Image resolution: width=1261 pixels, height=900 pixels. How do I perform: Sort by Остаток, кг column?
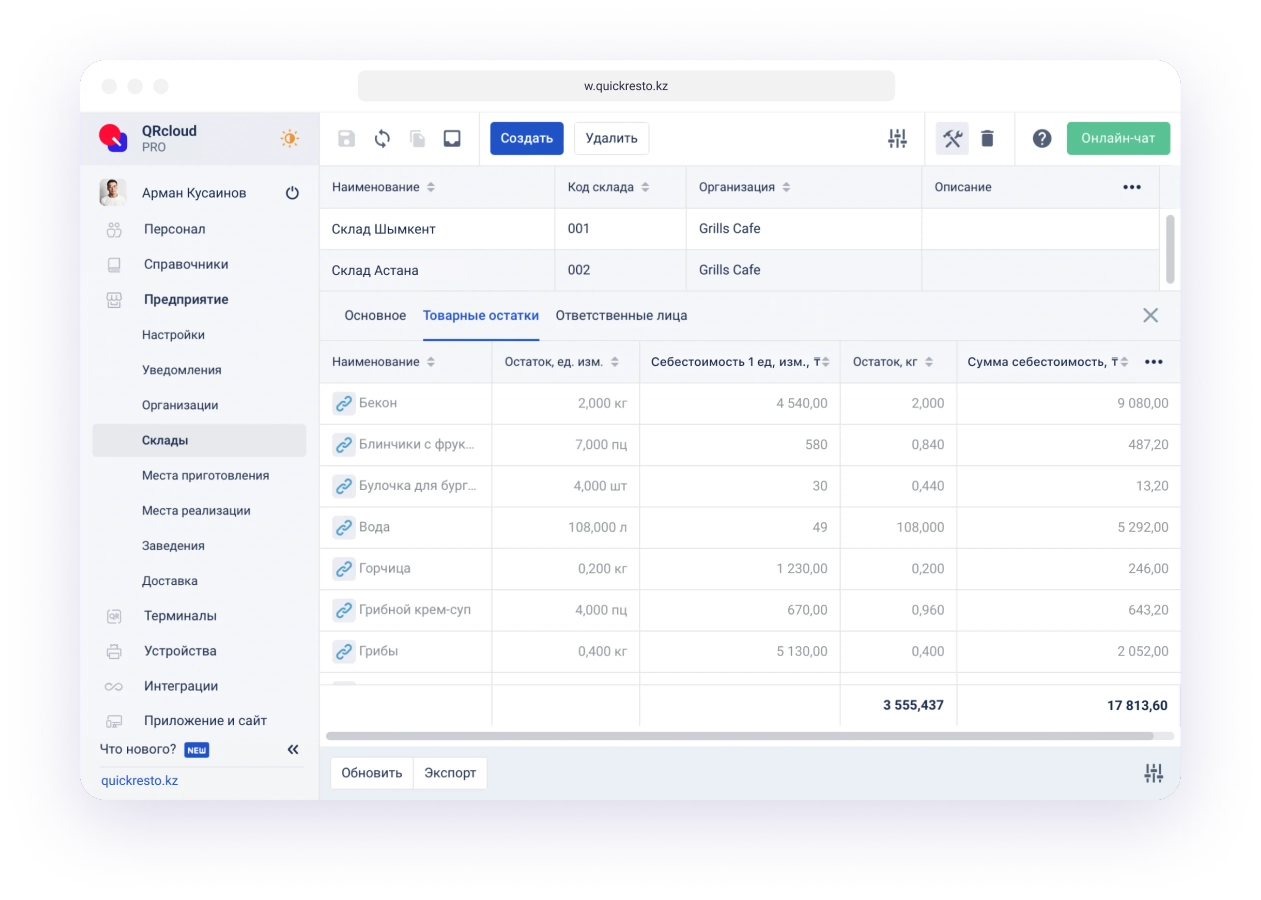(929, 362)
